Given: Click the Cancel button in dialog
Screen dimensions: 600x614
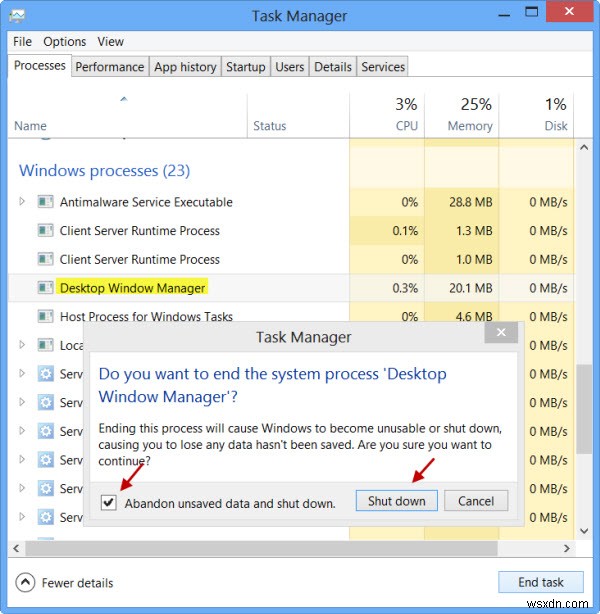Looking at the screenshot, I should point(476,501).
